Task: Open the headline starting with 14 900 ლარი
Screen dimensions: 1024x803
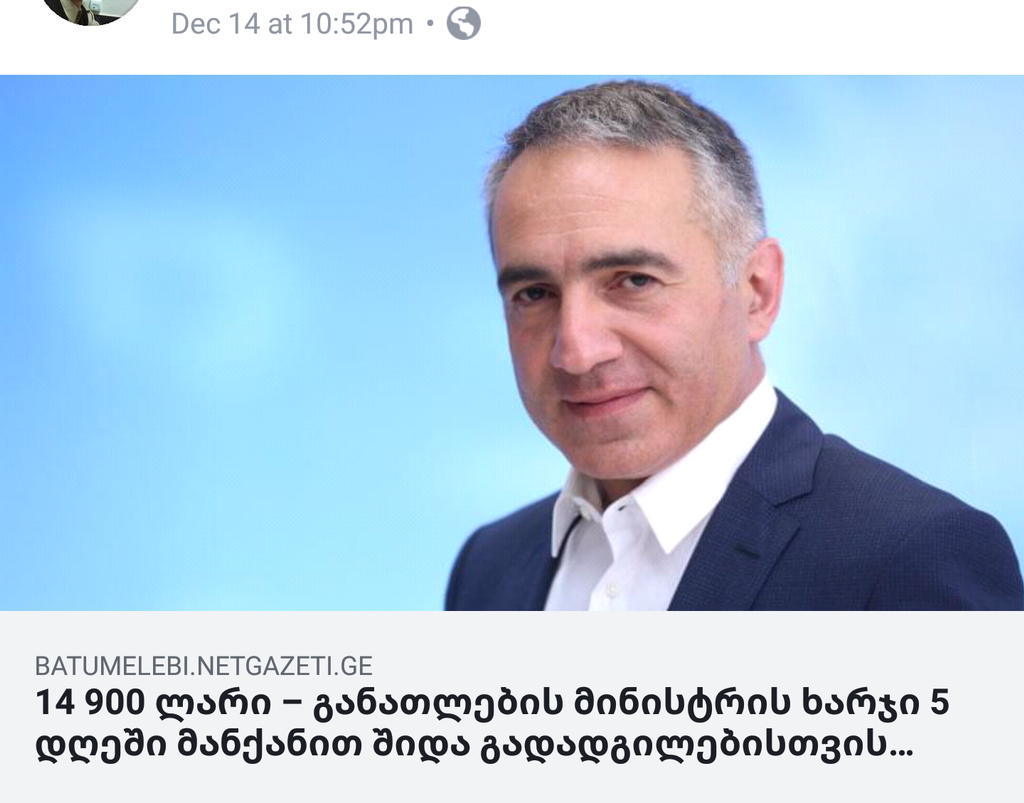Action: click(x=491, y=724)
